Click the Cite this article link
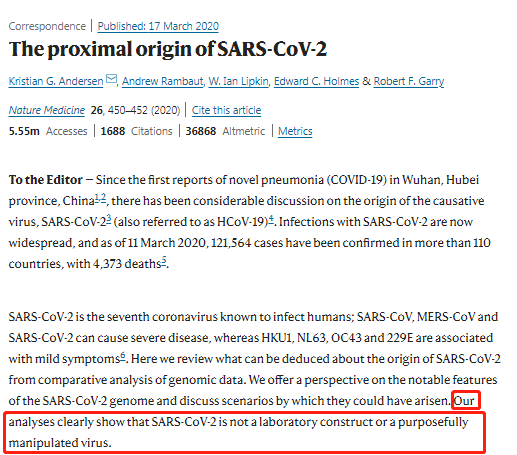The height and width of the screenshot is (455, 517). pyautogui.click(x=226, y=110)
